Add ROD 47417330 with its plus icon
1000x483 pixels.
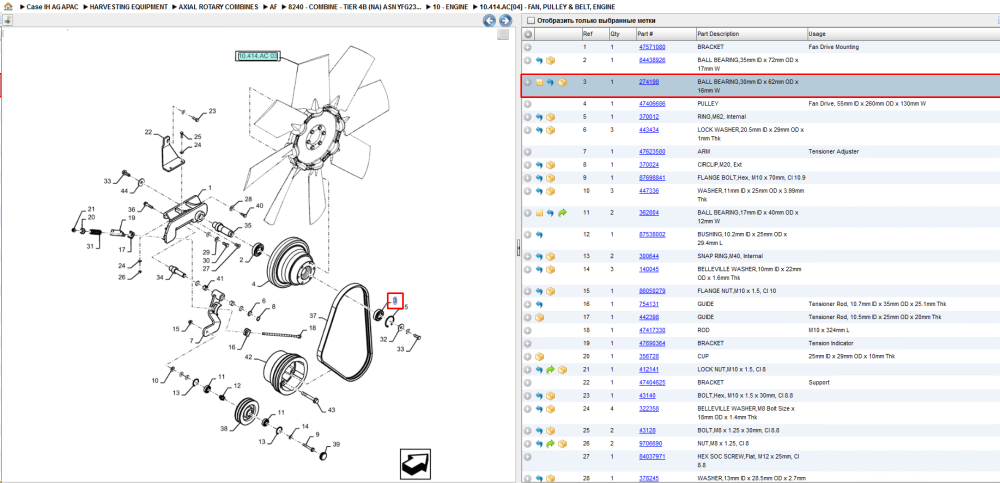point(527,331)
